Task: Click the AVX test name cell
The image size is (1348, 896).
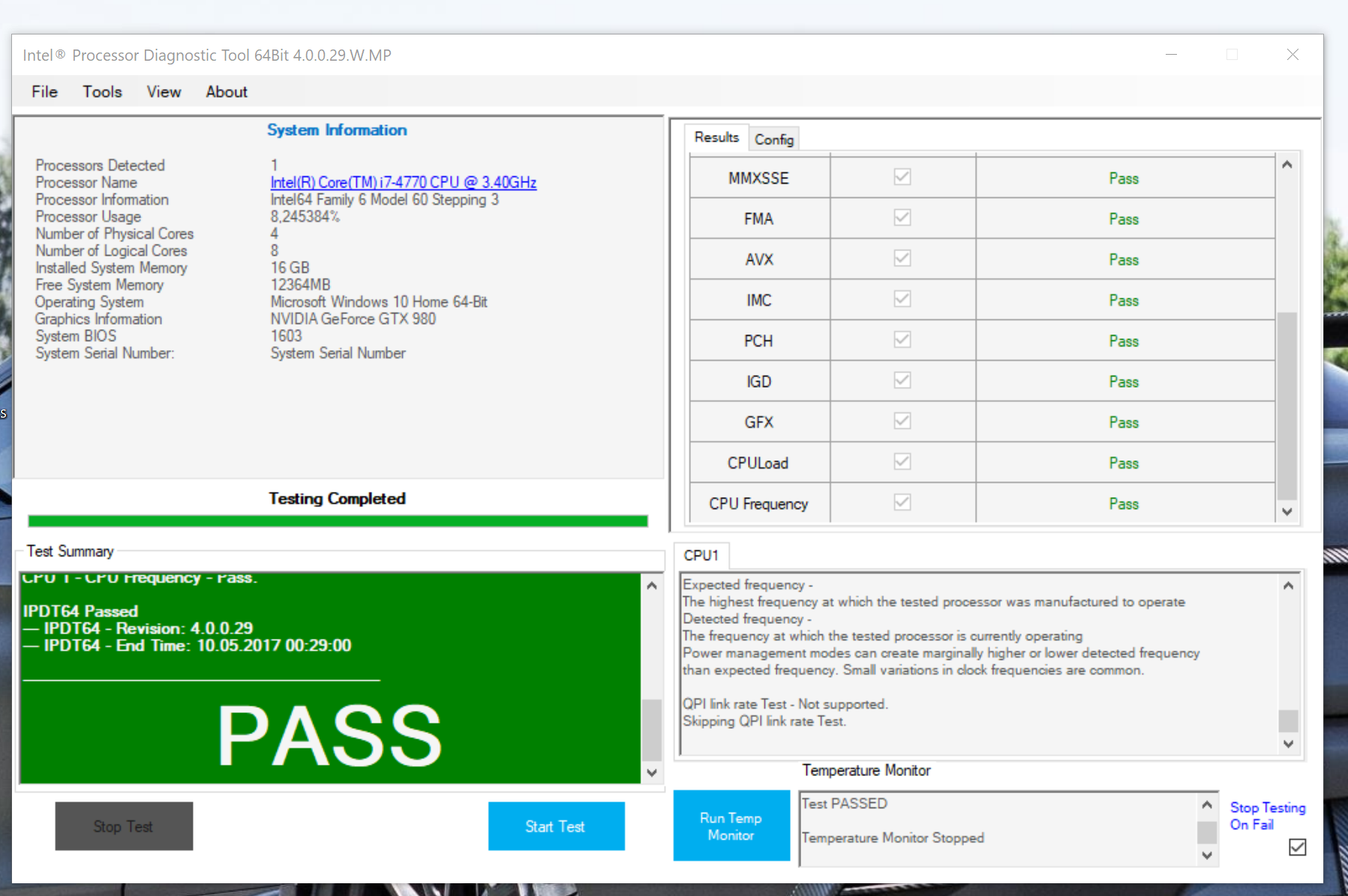Action: click(x=759, y=259)
